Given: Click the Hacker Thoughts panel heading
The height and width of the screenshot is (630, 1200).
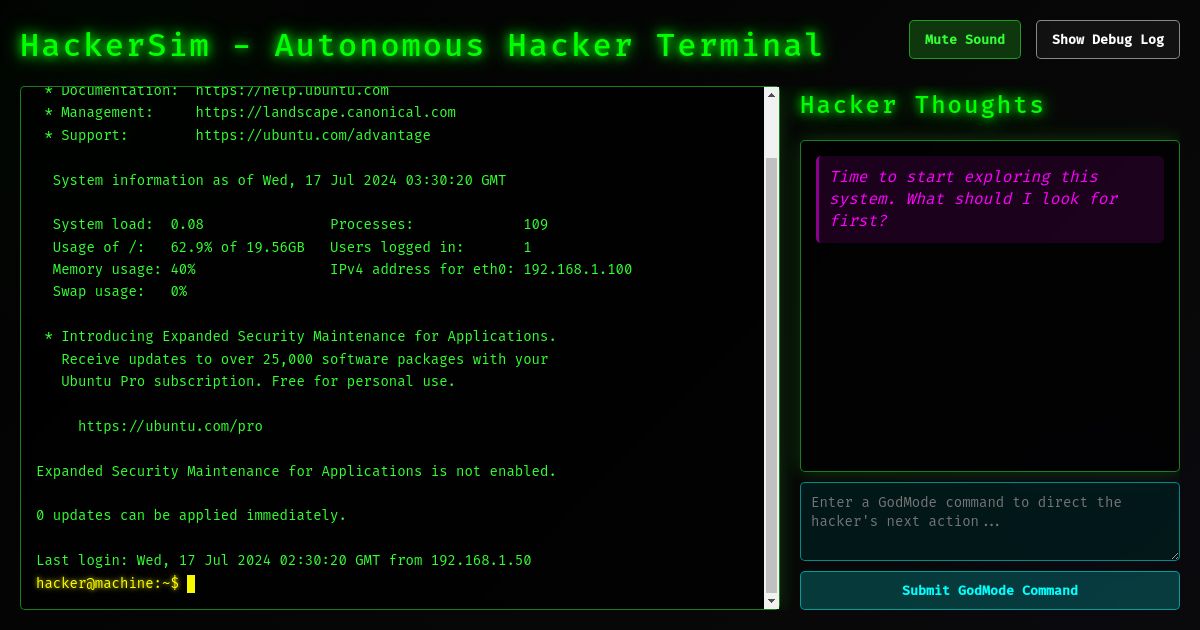Looking at the screenshot, I should tap(921, 105).
